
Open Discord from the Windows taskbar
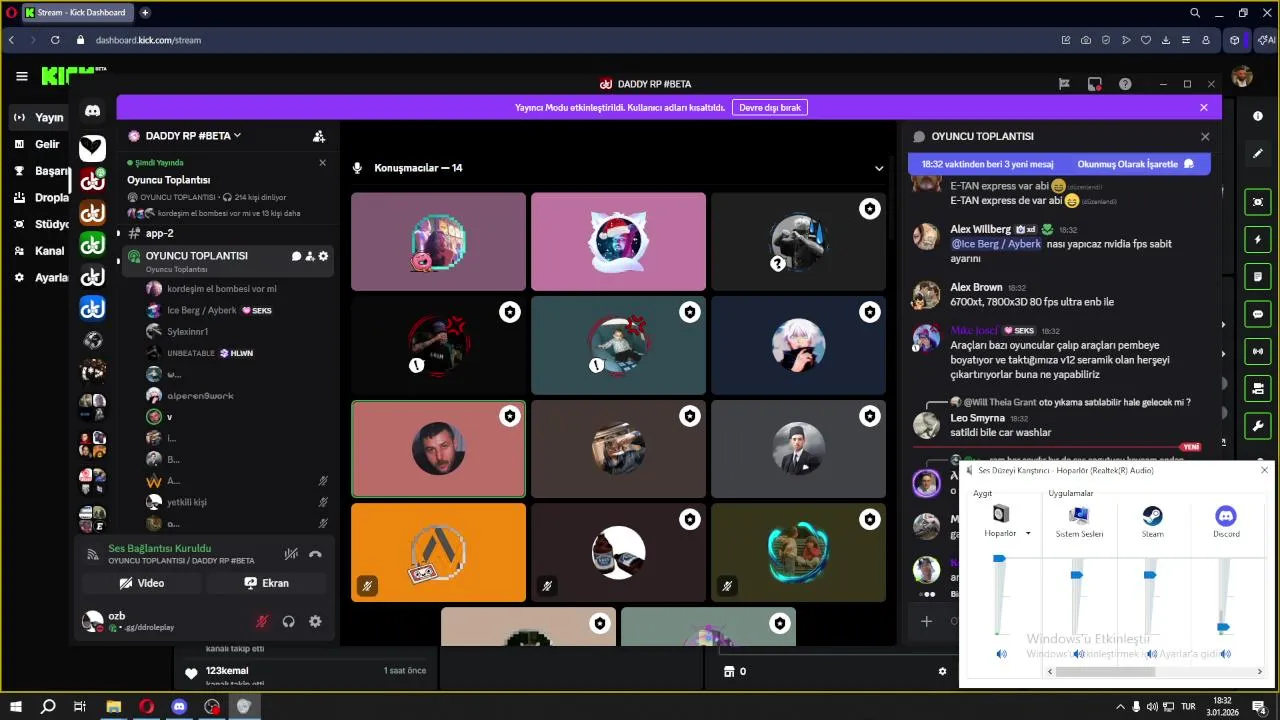(x=179, y=707)
